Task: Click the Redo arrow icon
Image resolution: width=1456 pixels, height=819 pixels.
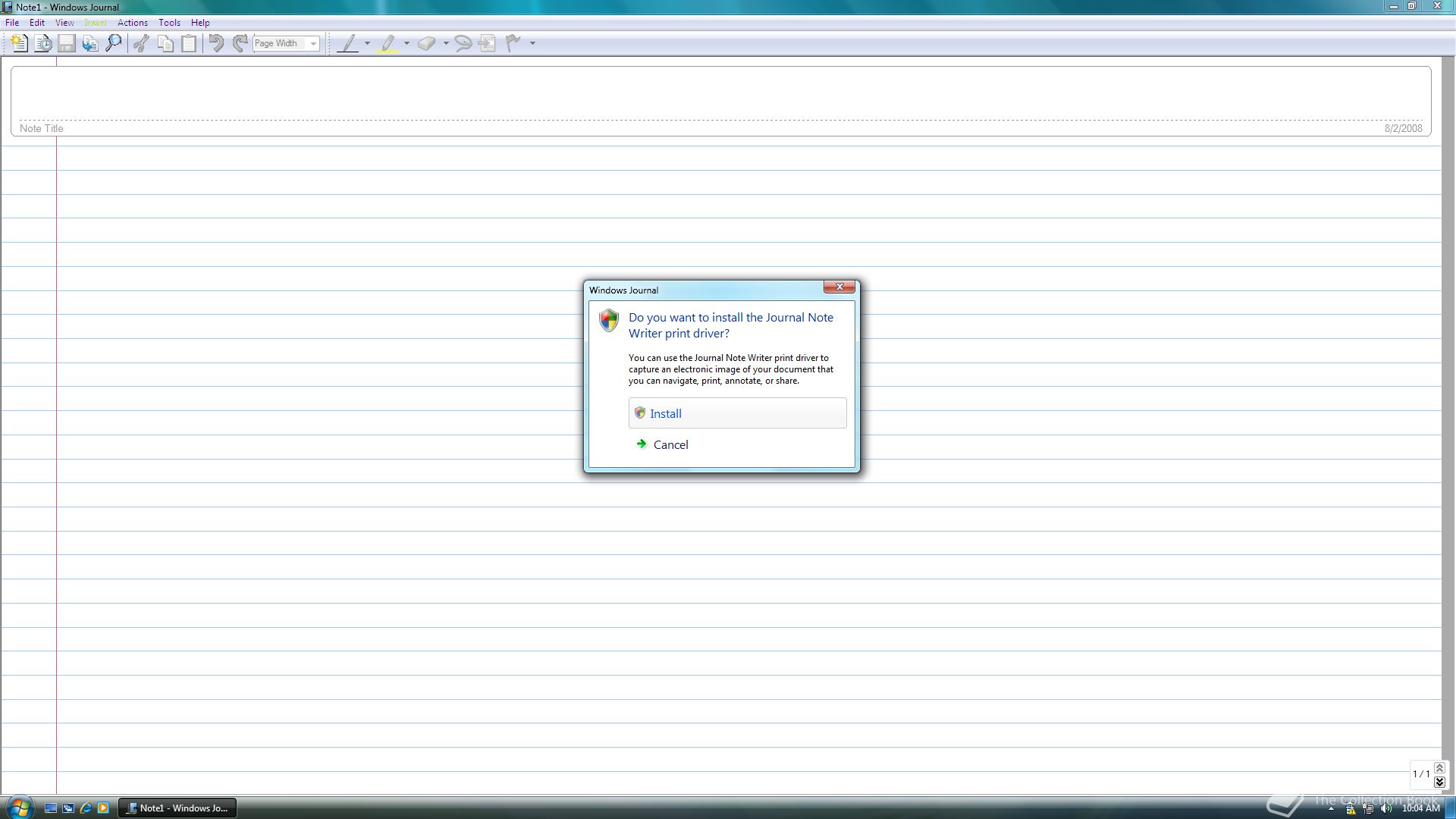Action: 240,43
